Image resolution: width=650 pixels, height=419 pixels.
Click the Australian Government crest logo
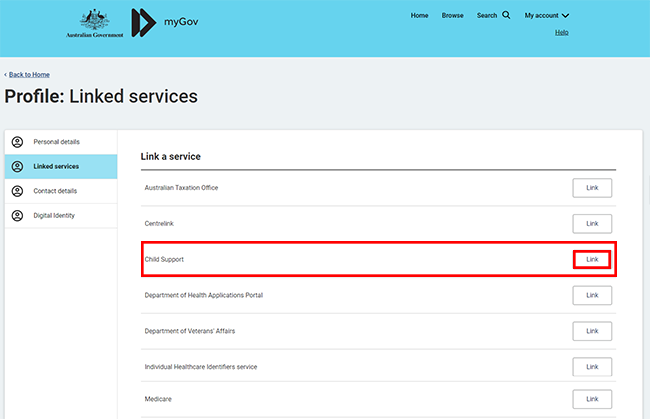pyautogui.click(x=95, y=24)
